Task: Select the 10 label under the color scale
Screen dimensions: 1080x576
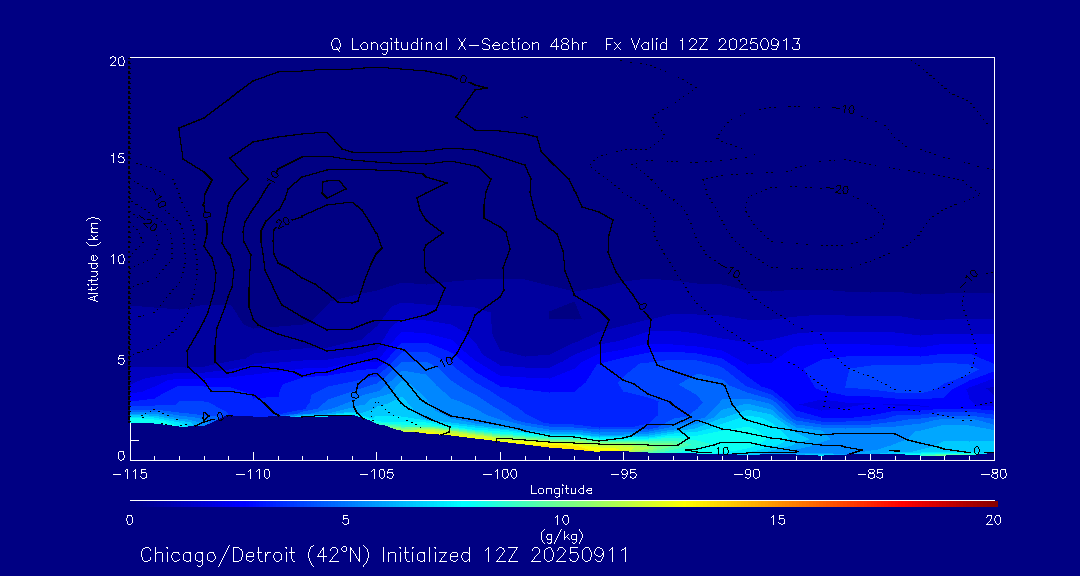Action: [561, 521]
